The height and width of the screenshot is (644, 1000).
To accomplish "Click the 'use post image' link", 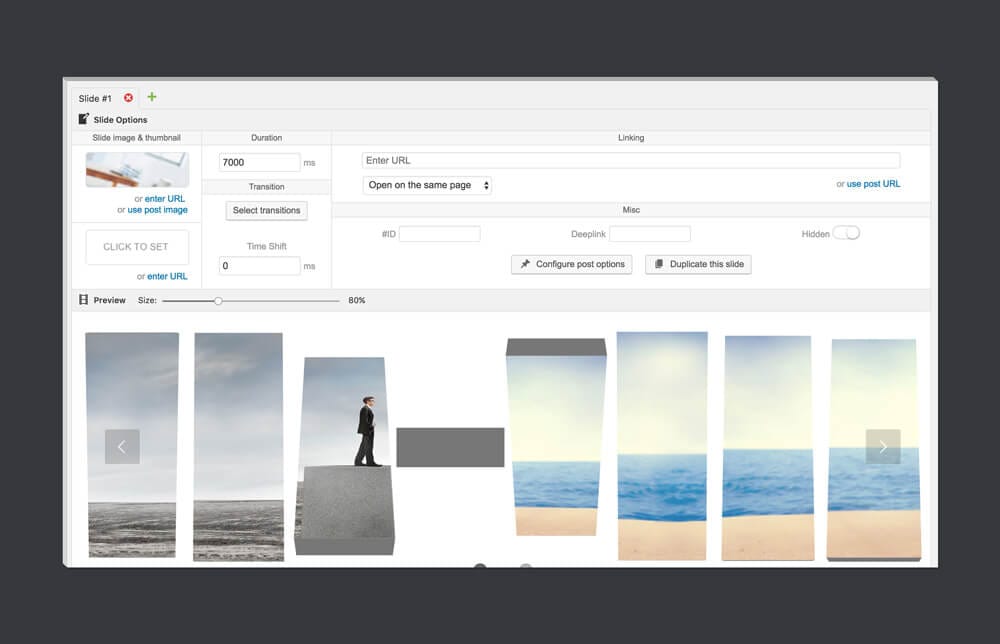I will (157, 210).
